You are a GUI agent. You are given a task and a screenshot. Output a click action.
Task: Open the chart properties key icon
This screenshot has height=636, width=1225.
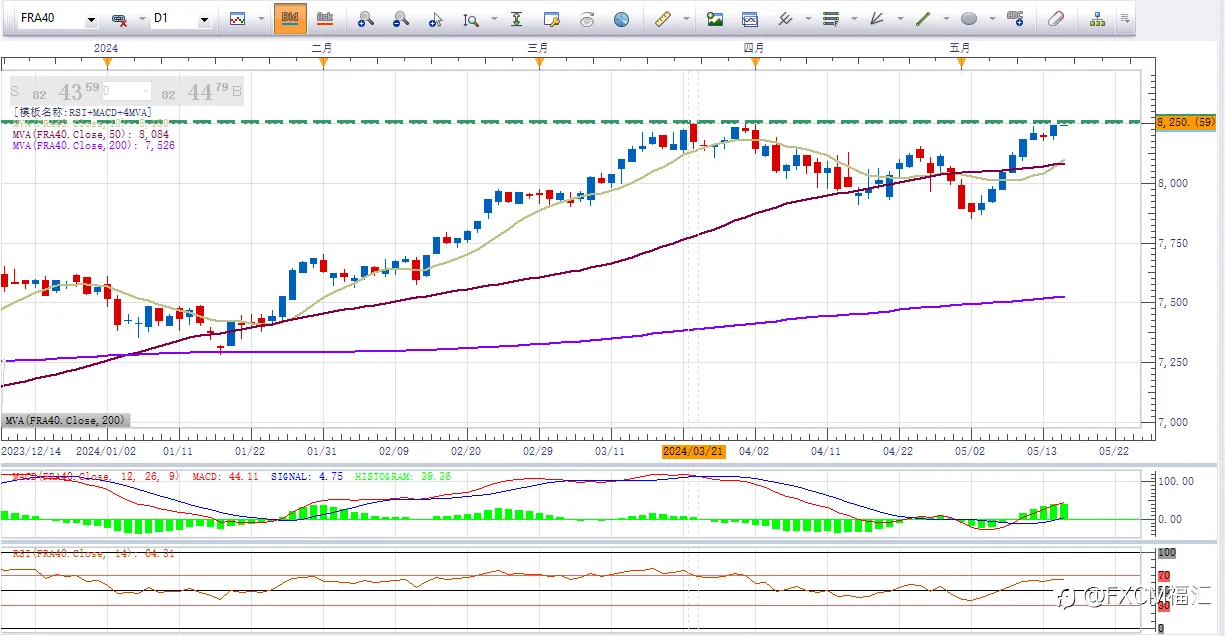pos(551,19)
